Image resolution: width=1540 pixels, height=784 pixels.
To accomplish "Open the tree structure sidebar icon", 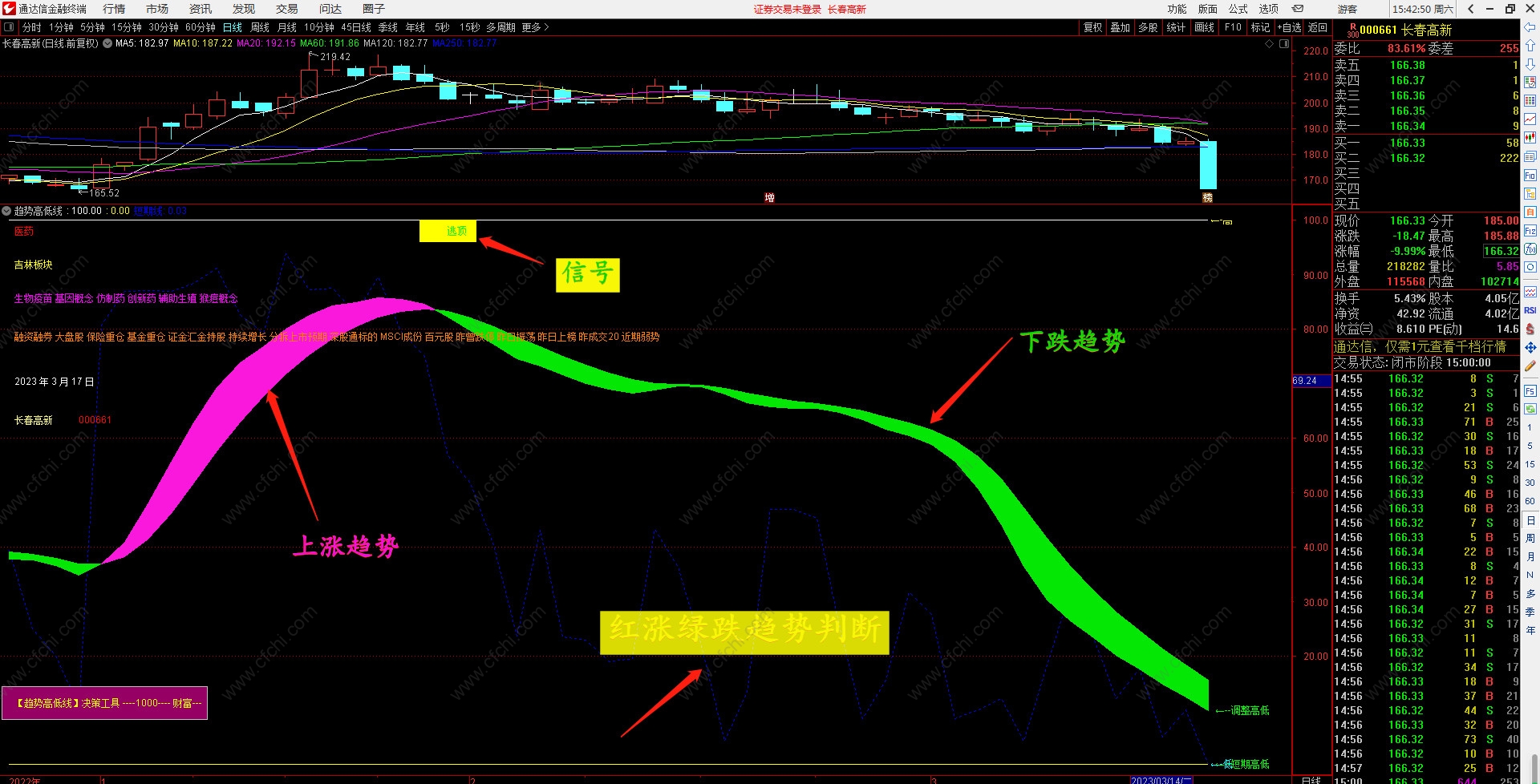I will pos(1530,193).
